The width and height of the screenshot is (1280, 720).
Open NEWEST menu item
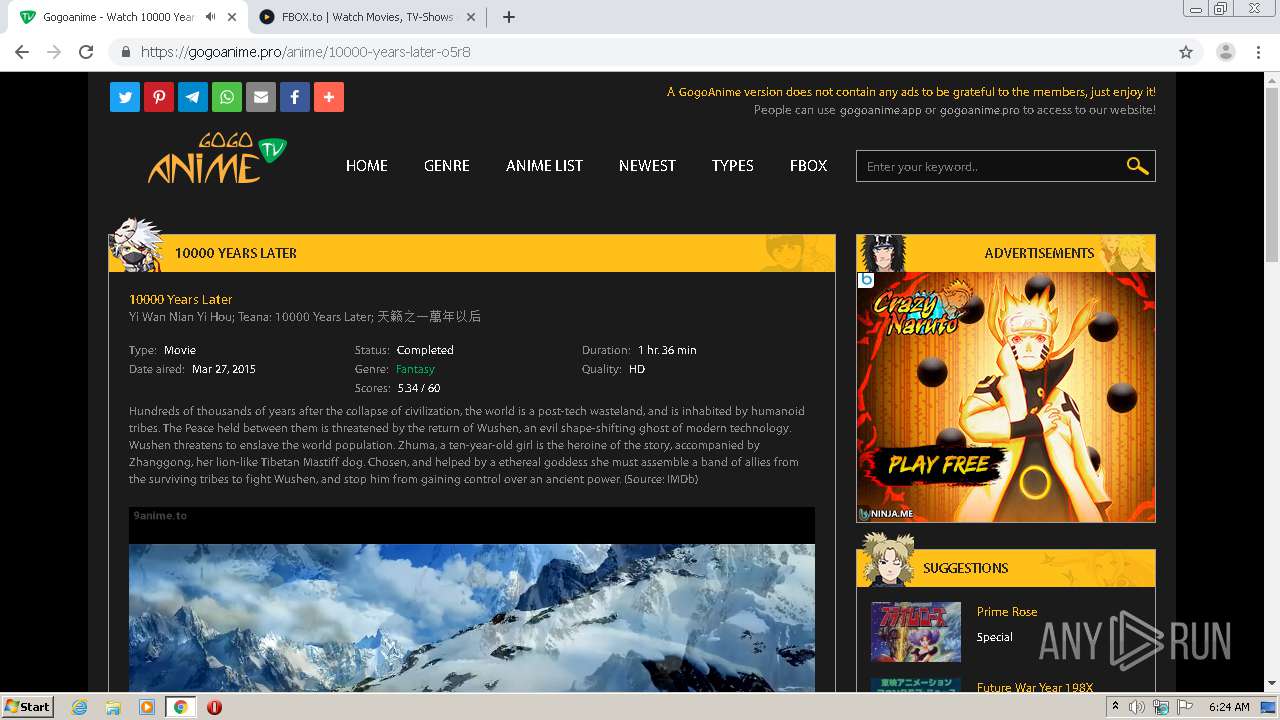[647, 166]
